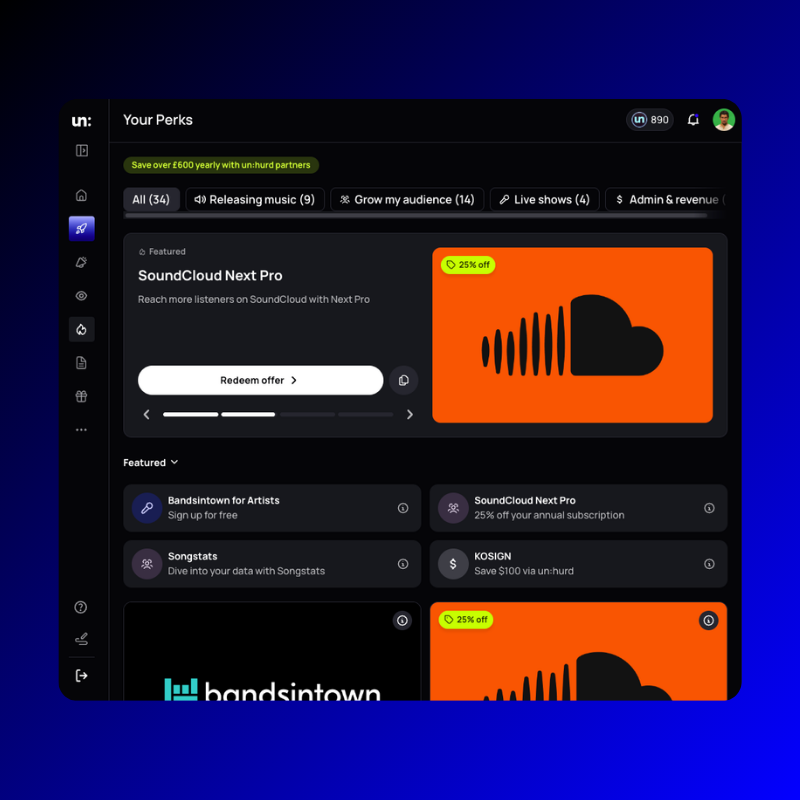Screen dimensions: 800x800
Task: Open the document icon in sidebar
Action: point(82,363)
